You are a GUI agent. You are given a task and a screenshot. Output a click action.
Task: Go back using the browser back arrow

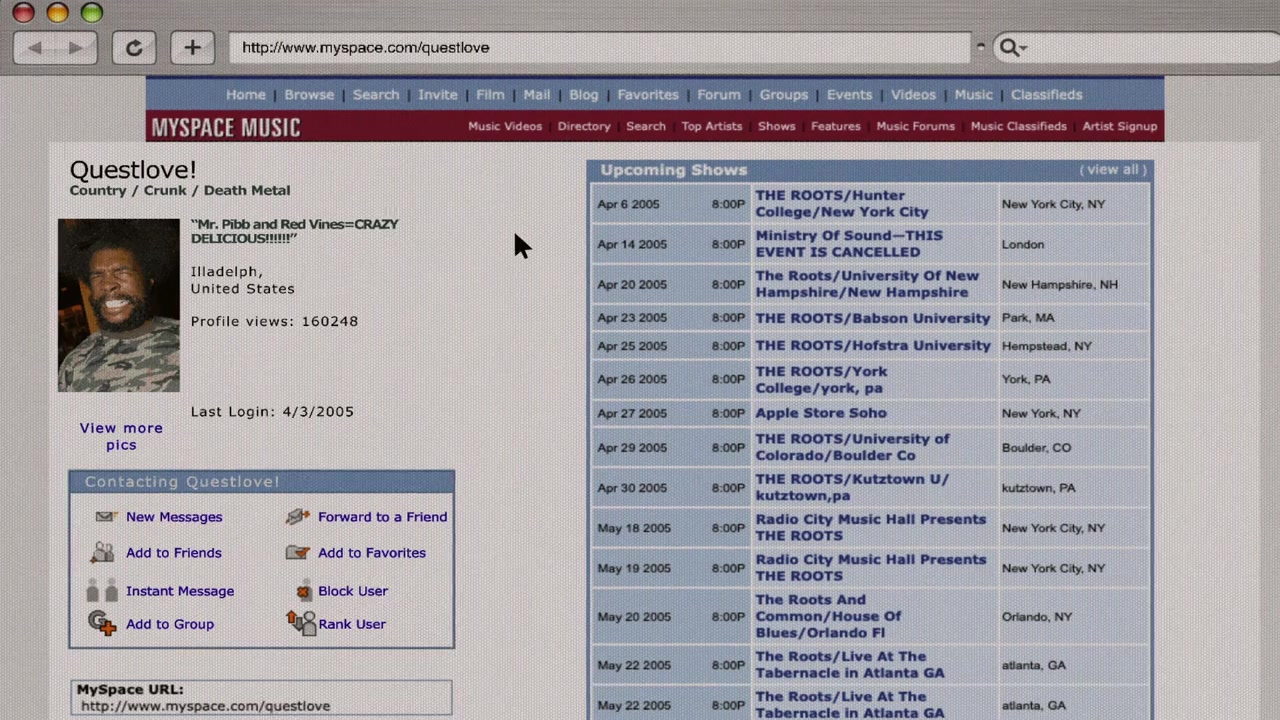click(36, 48)
